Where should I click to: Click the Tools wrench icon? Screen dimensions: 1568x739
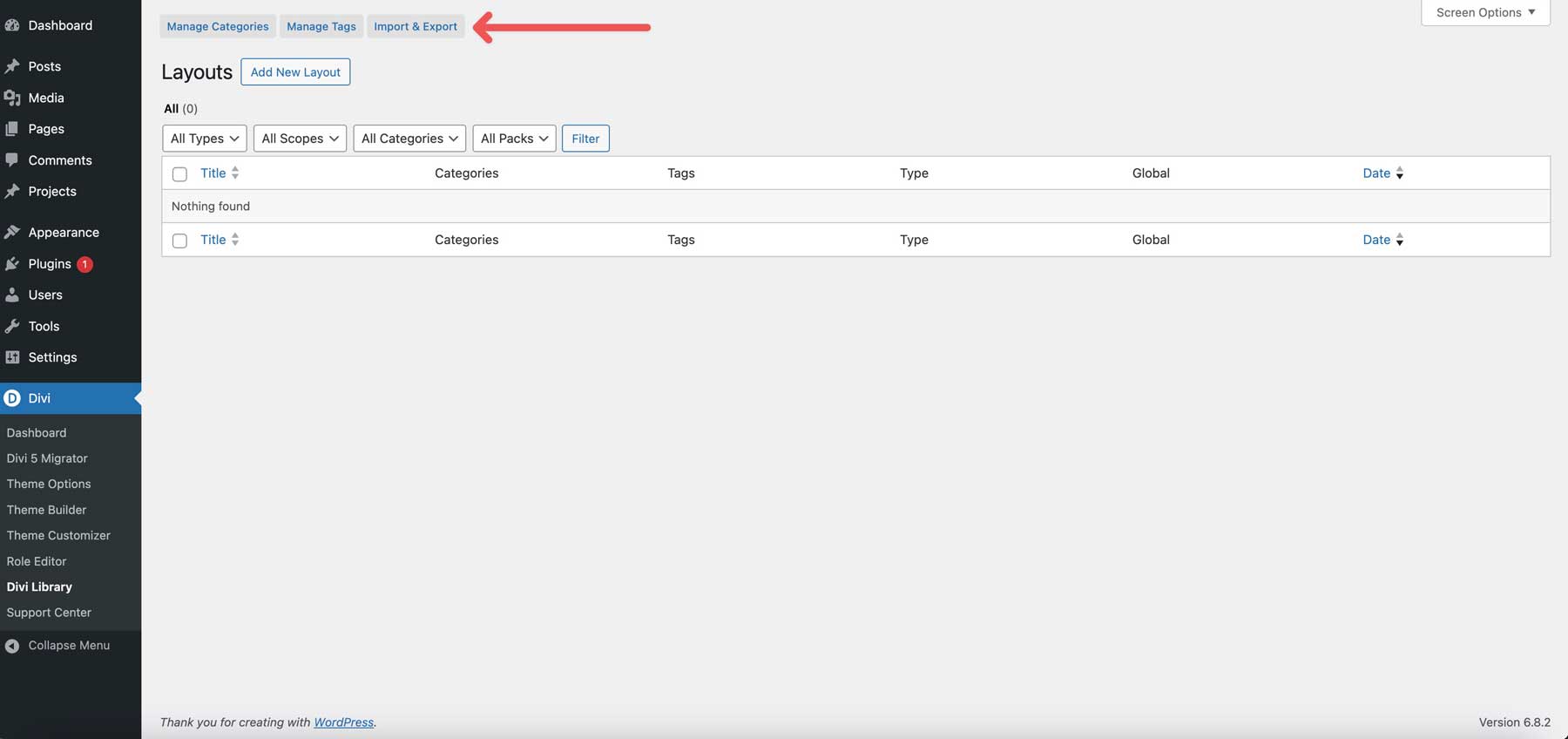pyautogui.click(x=12, y=326)
